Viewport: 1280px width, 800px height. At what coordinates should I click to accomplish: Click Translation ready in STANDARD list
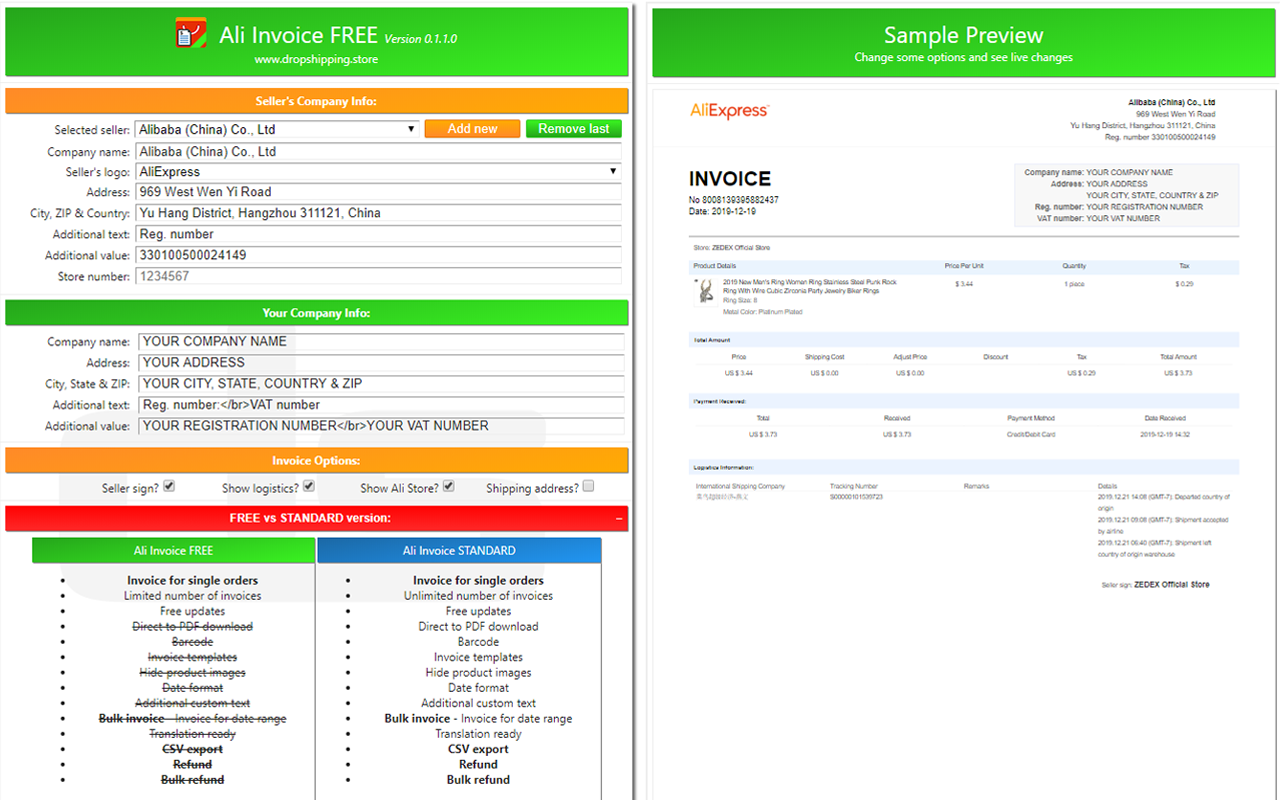click(478, 734)
